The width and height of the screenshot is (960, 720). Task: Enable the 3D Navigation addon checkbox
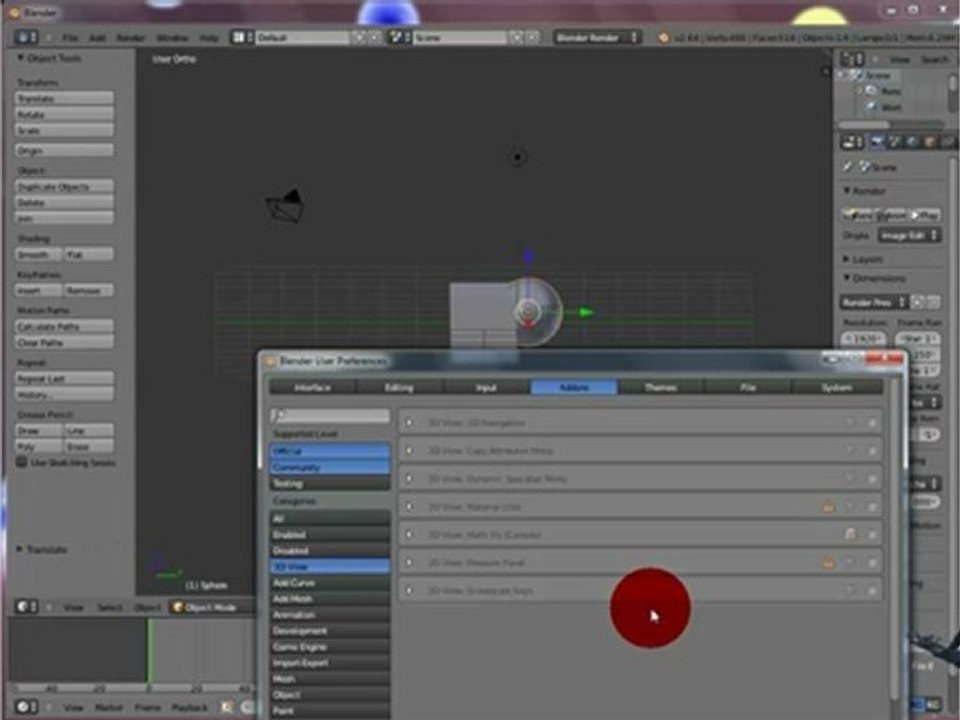click(x=872, y=422)
